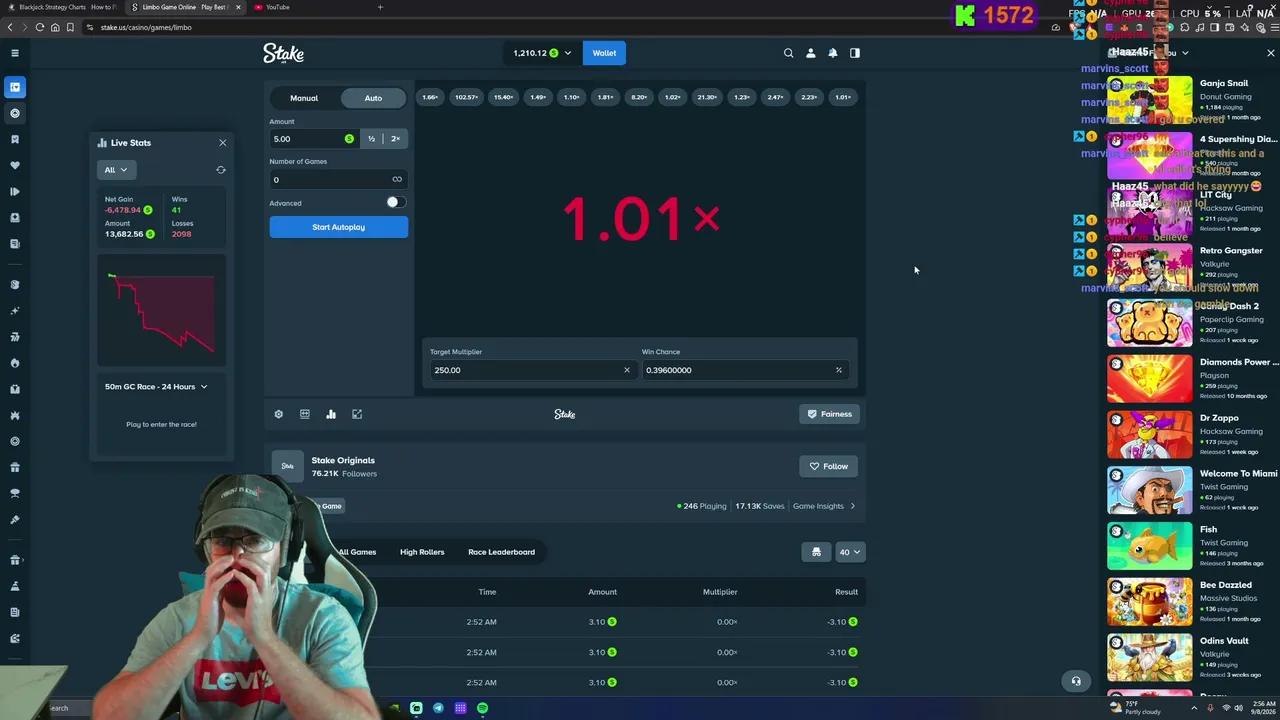Image resolution: width=1280 pixels, height=720 pixels.
Task: Click the gift icon in the left sidebar
Action: (x=15, y=467)
